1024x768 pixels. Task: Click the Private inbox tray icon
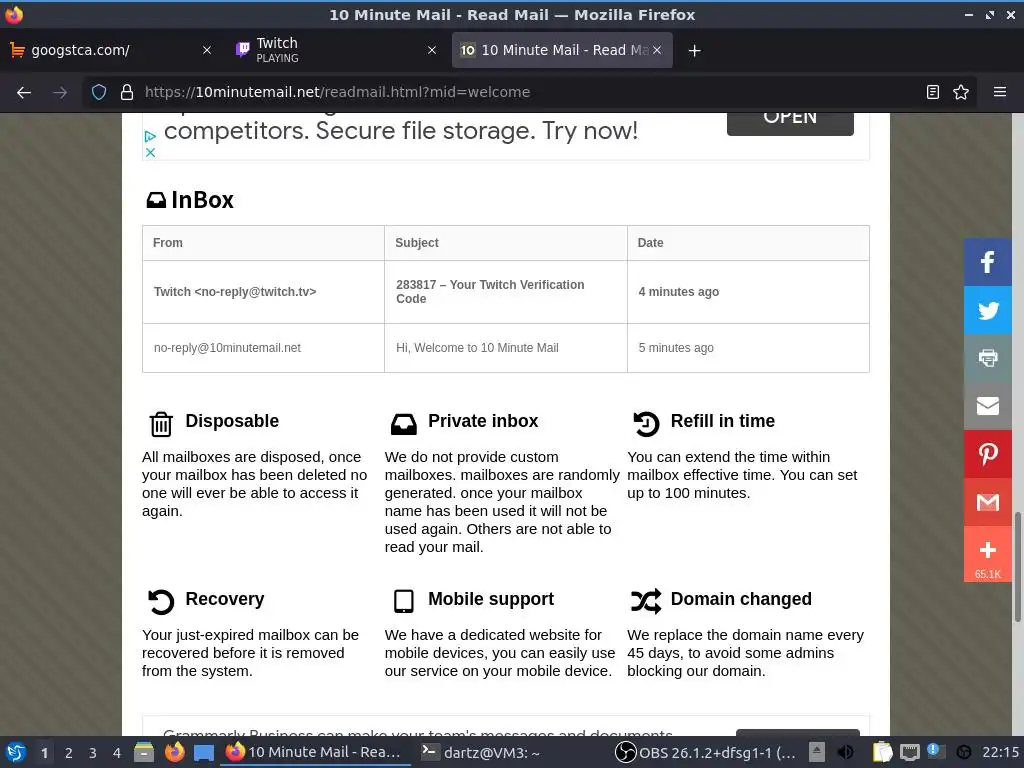click(404, 424)
